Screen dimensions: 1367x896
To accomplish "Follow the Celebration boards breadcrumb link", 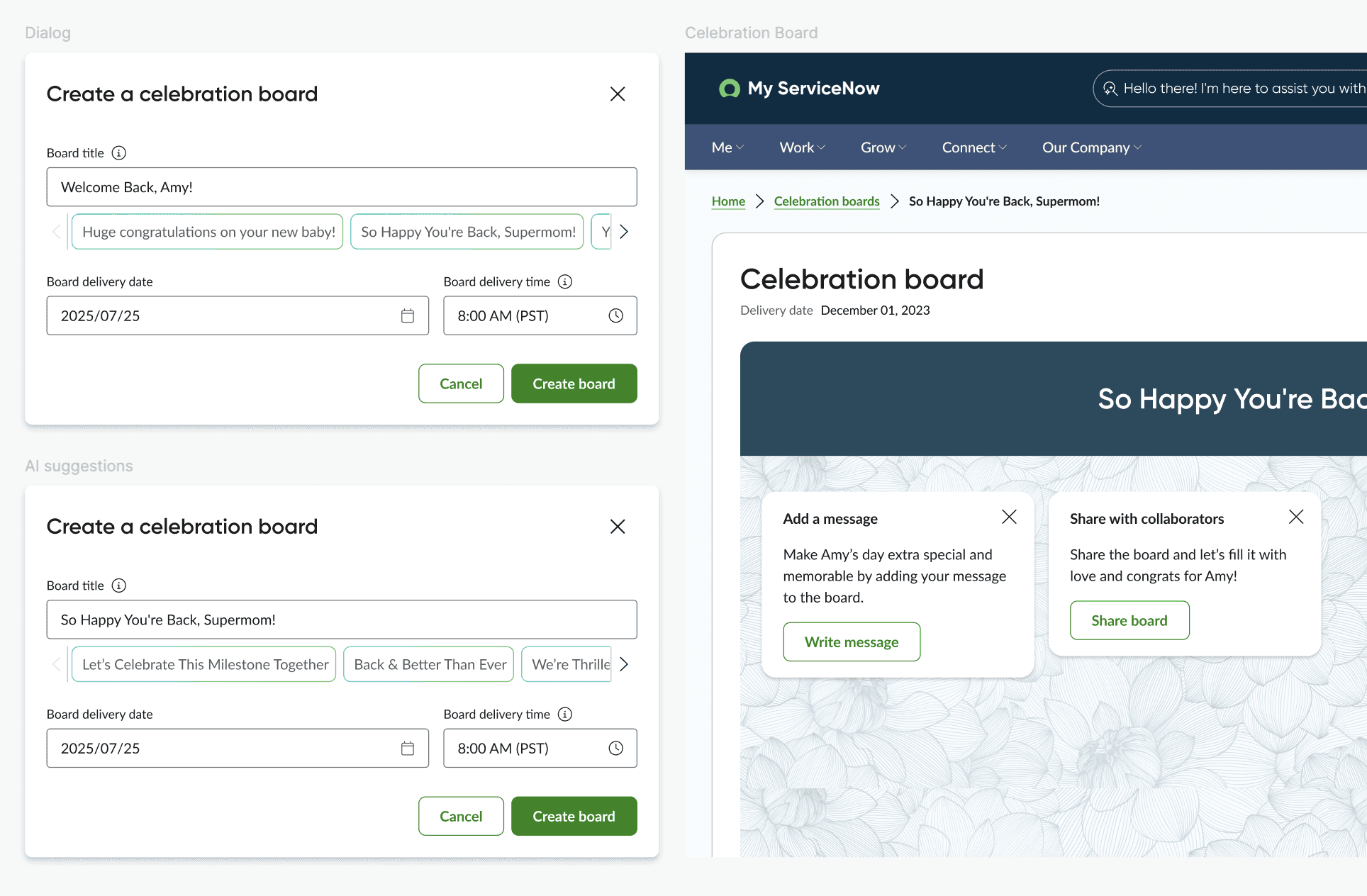I will 826,201.
